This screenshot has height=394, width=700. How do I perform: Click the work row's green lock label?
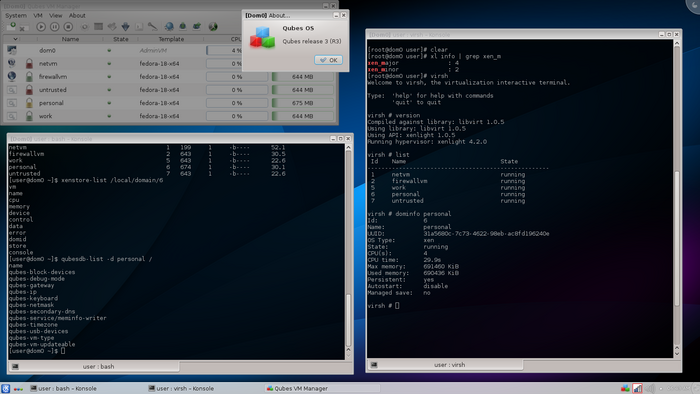29,116
